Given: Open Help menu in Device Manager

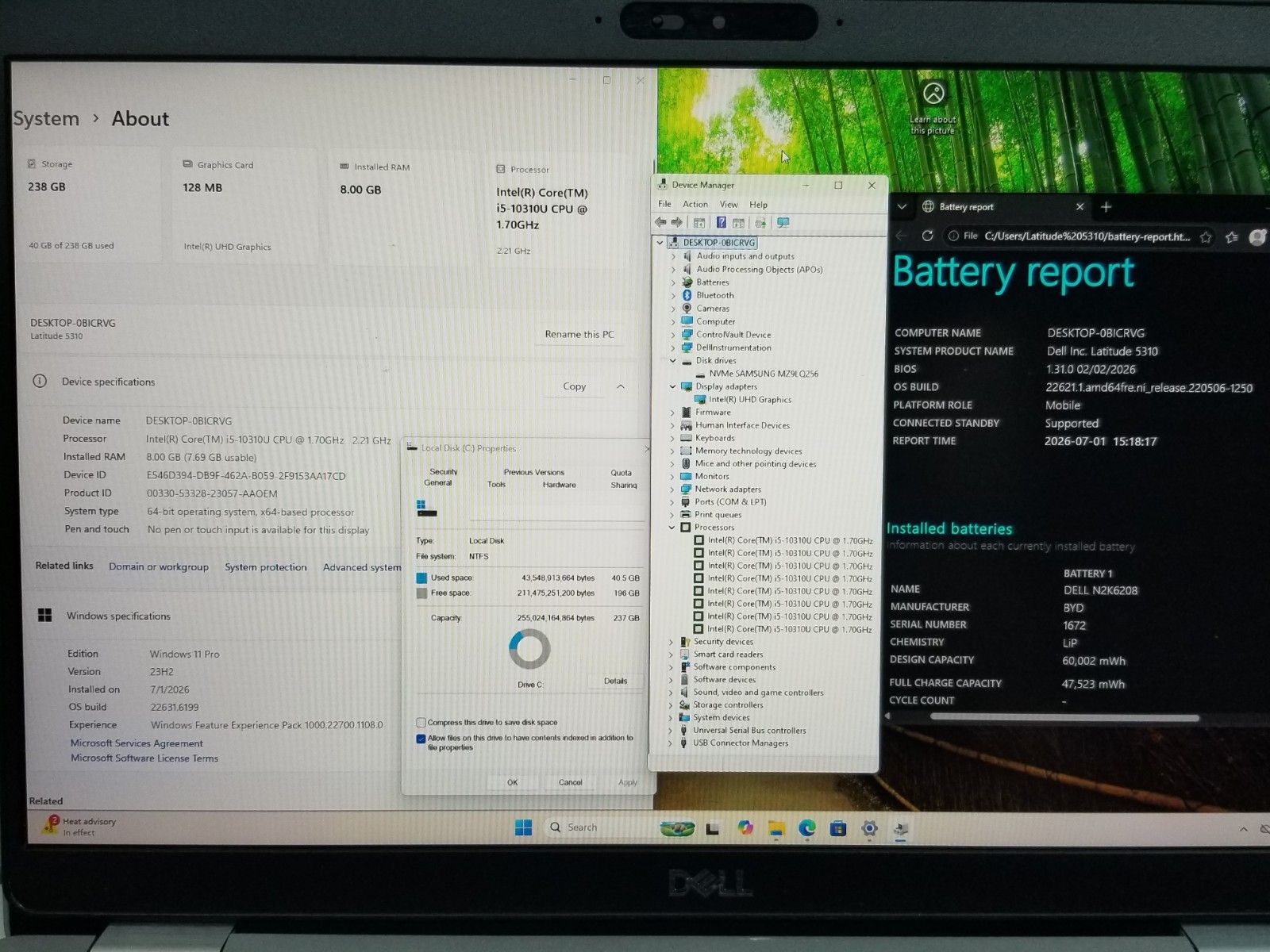Looking at the screenshot, I should tap(758, 204).
